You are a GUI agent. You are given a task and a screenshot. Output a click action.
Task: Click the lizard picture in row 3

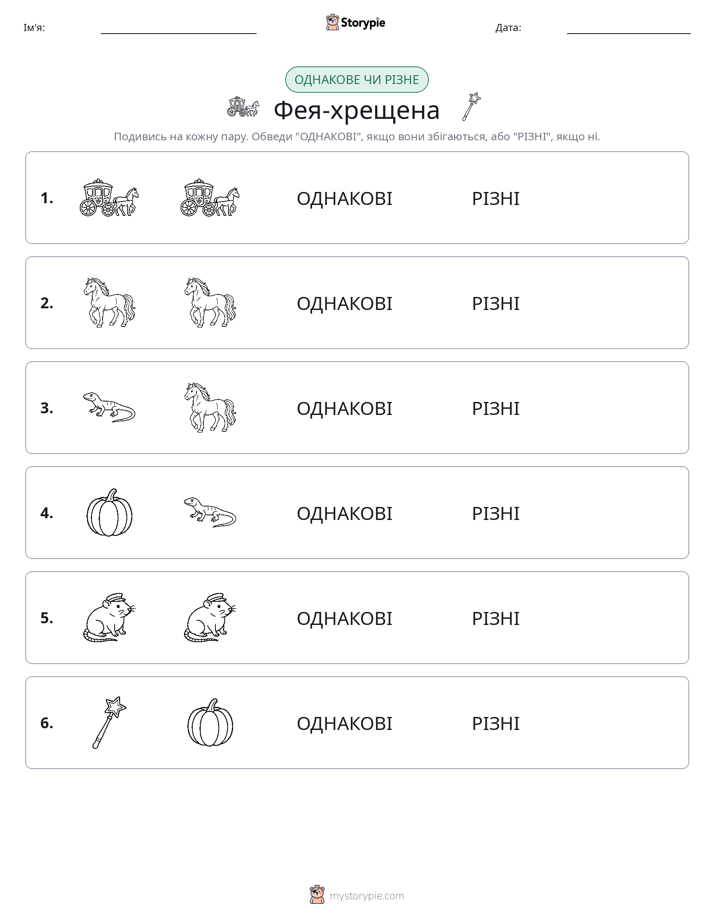point(109,407)
